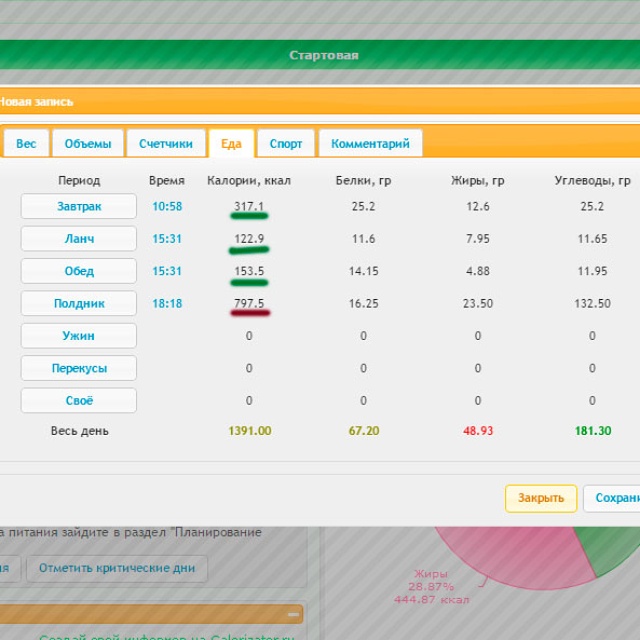Image resolution: width=640 pixels, height=640 pixels.
Task: Click the Завтрак meal button
Action: (x=79, y=206)
